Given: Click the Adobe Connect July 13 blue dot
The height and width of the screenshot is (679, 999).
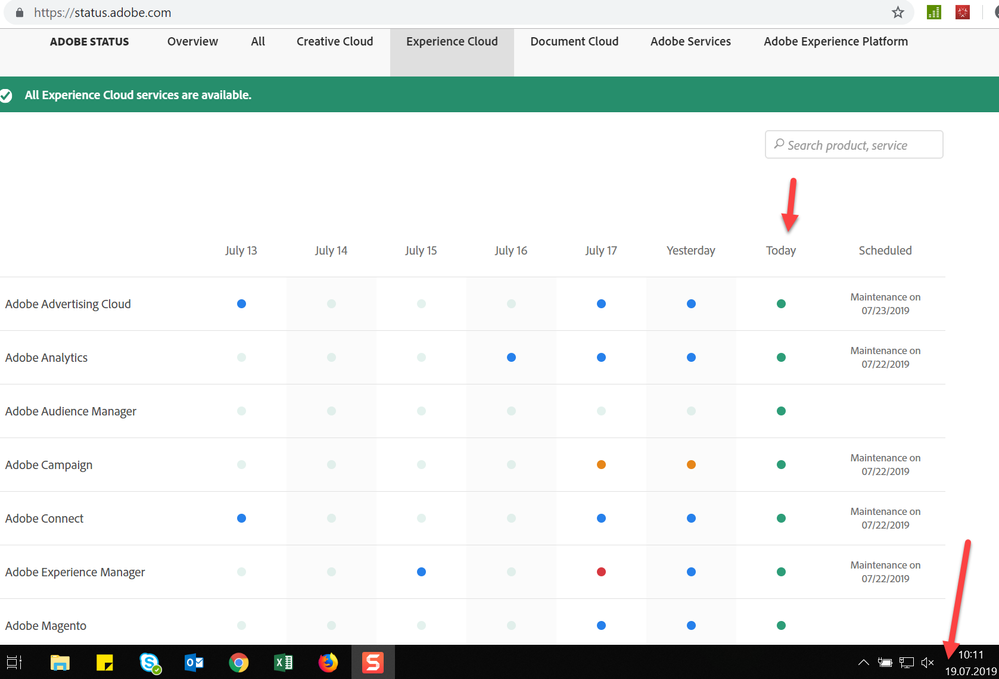Looking at the screenshot, I should tap(241, 518).
